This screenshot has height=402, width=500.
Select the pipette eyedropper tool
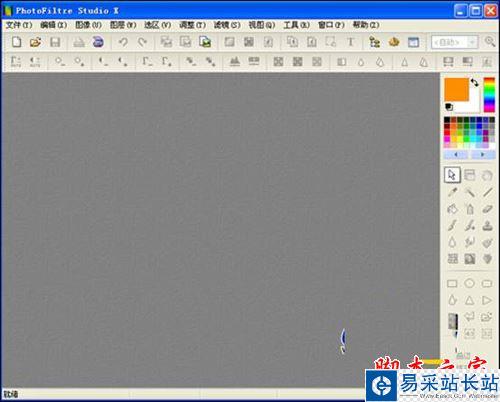(452, 192)
